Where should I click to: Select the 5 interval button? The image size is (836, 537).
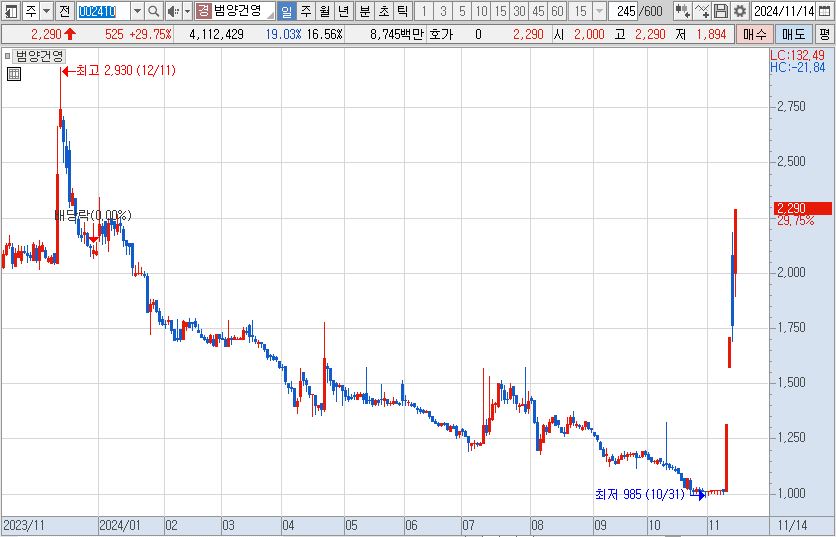462,11
